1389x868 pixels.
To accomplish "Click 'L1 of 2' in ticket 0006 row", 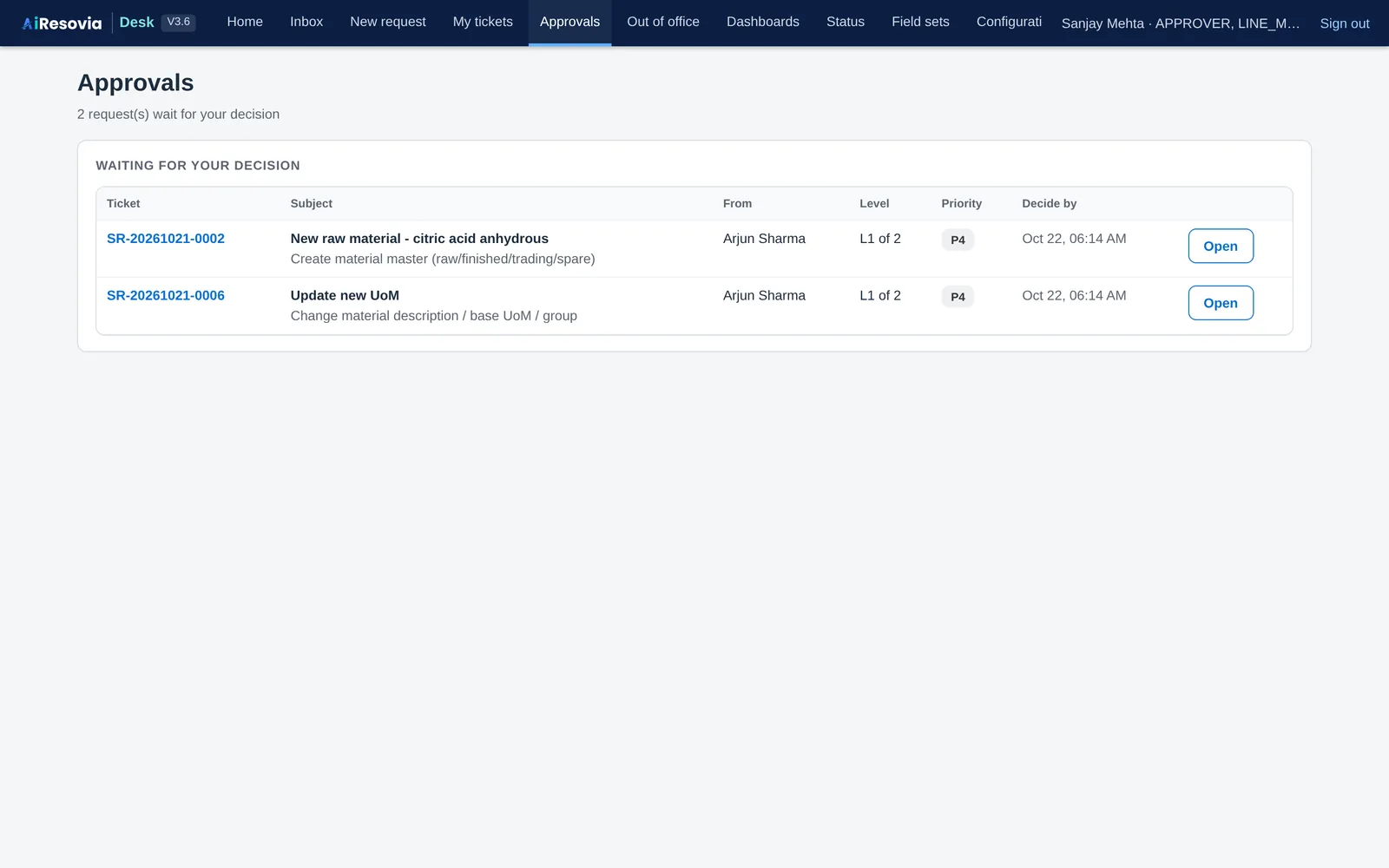I will (880, 296).
